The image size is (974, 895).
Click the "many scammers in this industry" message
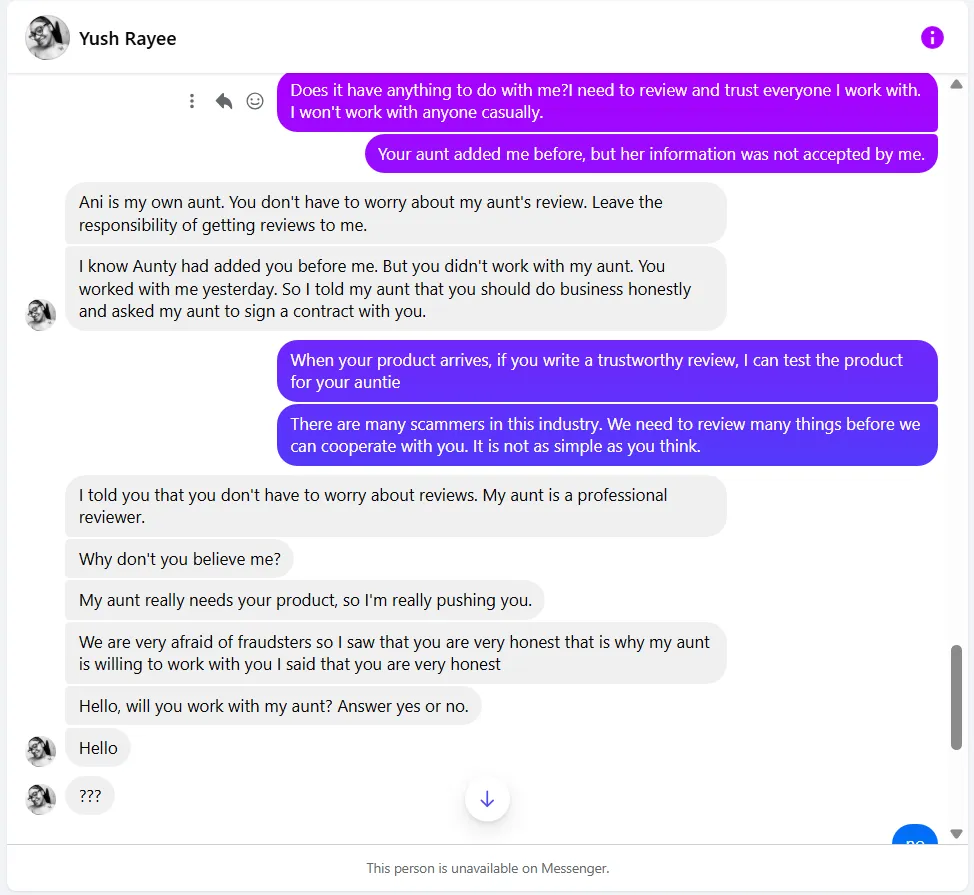607,435
